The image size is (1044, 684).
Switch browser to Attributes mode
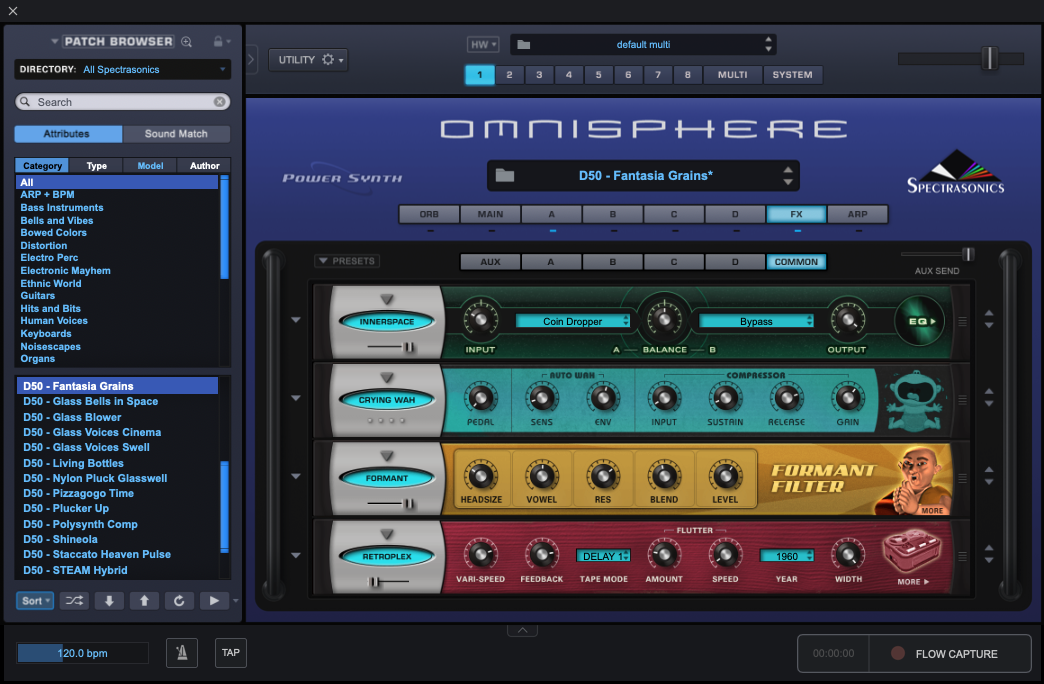pos(68,134)
